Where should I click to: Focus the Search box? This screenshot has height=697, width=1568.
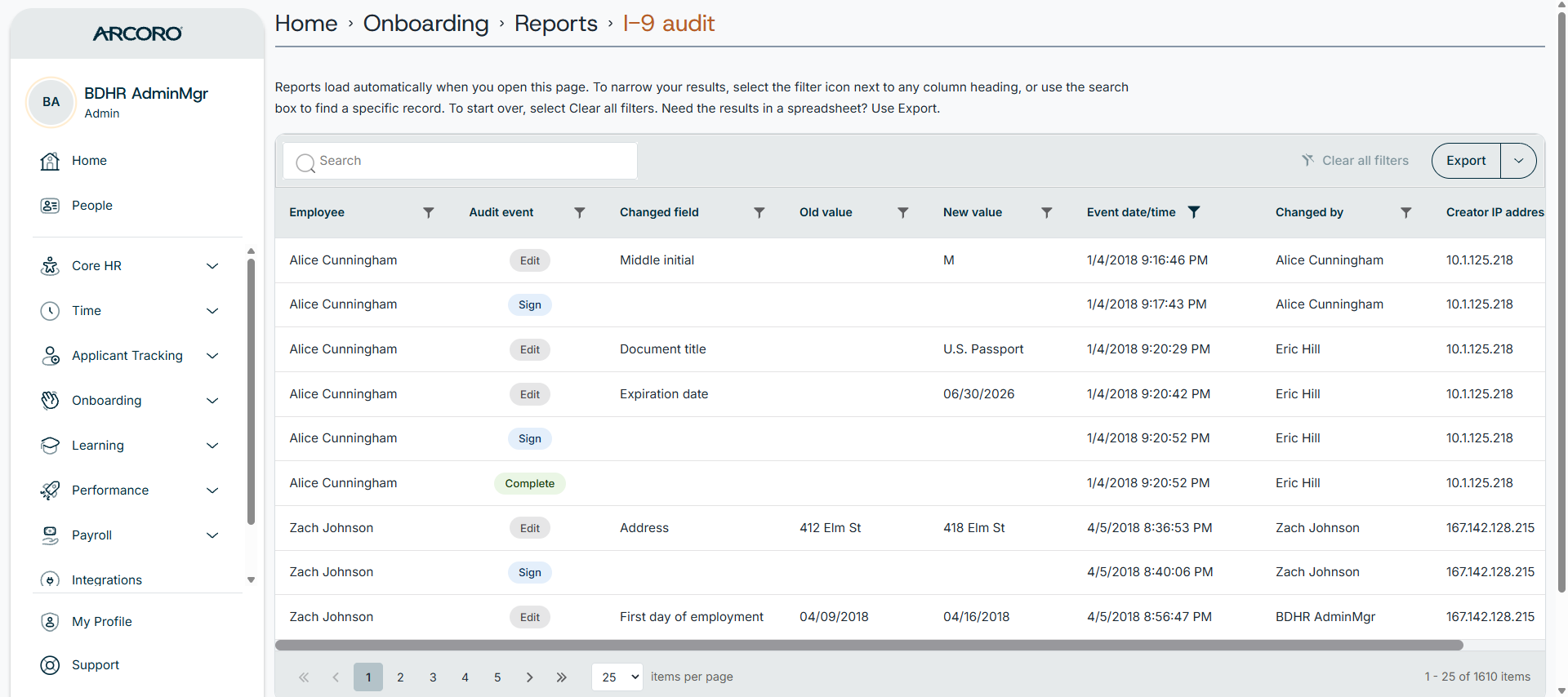click(461, 161)
